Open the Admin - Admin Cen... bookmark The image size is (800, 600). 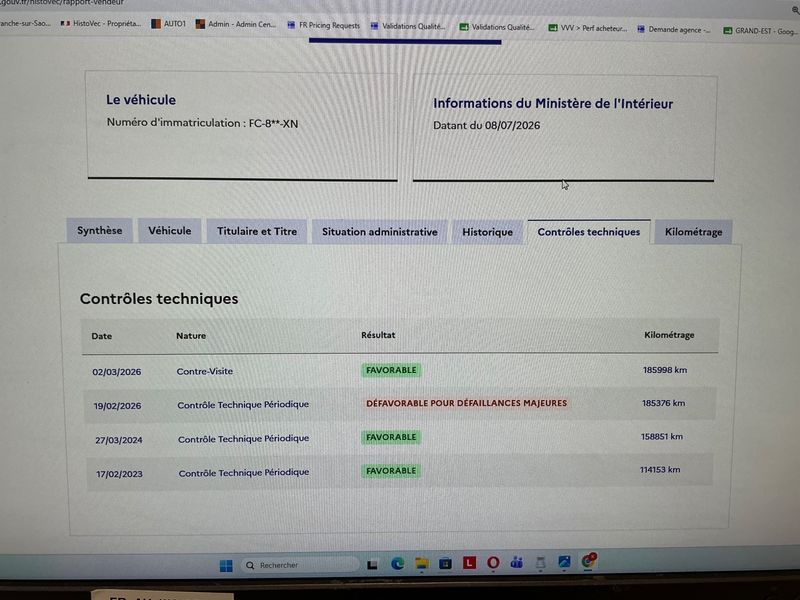pyautogui.click(x=236, y=24)
